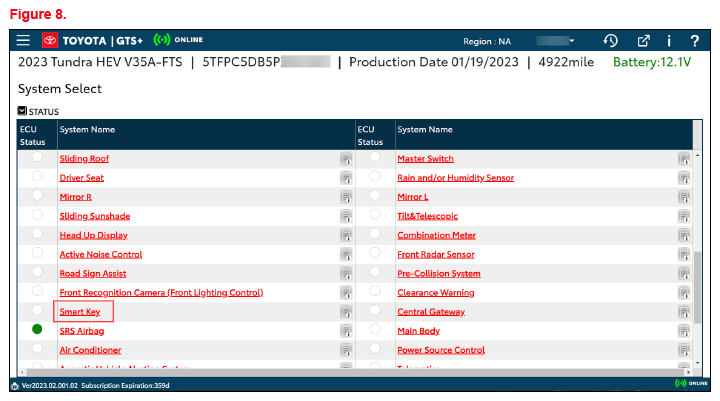720x401 pixels.
Task: Click info icon for Air Conditioner row
Action: 346,350
